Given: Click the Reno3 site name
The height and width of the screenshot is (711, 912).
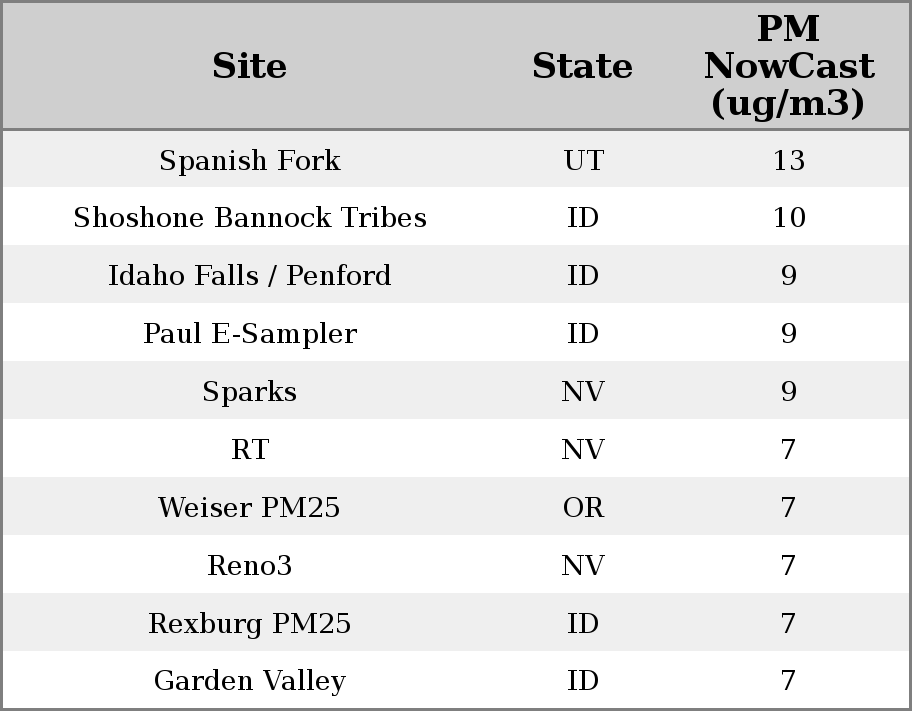Looking at the screenshot, I should click(249, 566).
